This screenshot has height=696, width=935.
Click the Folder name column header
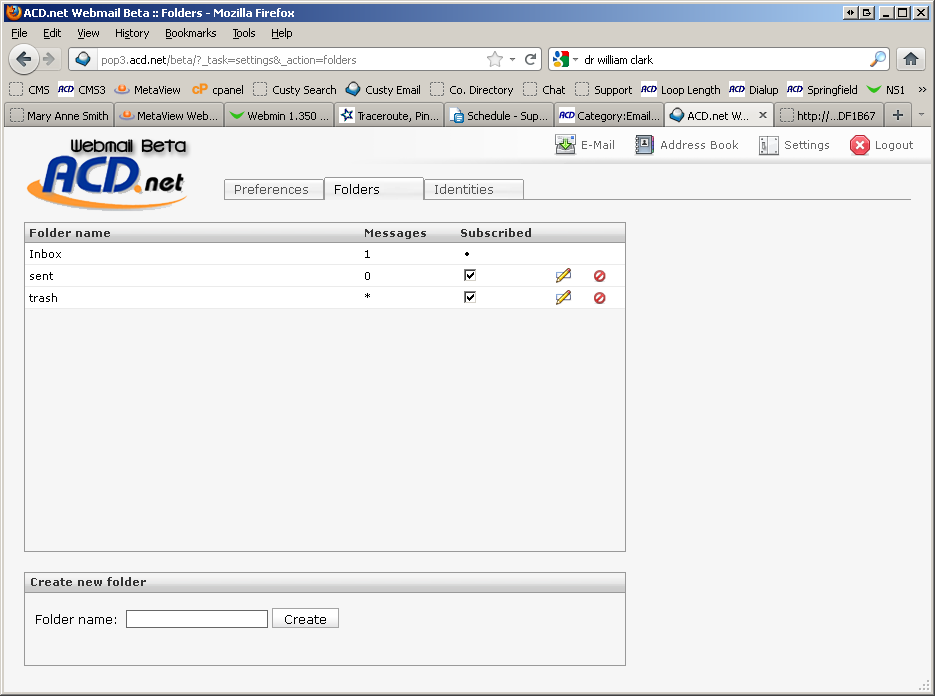pyautogui.click(x=70, y=233)
